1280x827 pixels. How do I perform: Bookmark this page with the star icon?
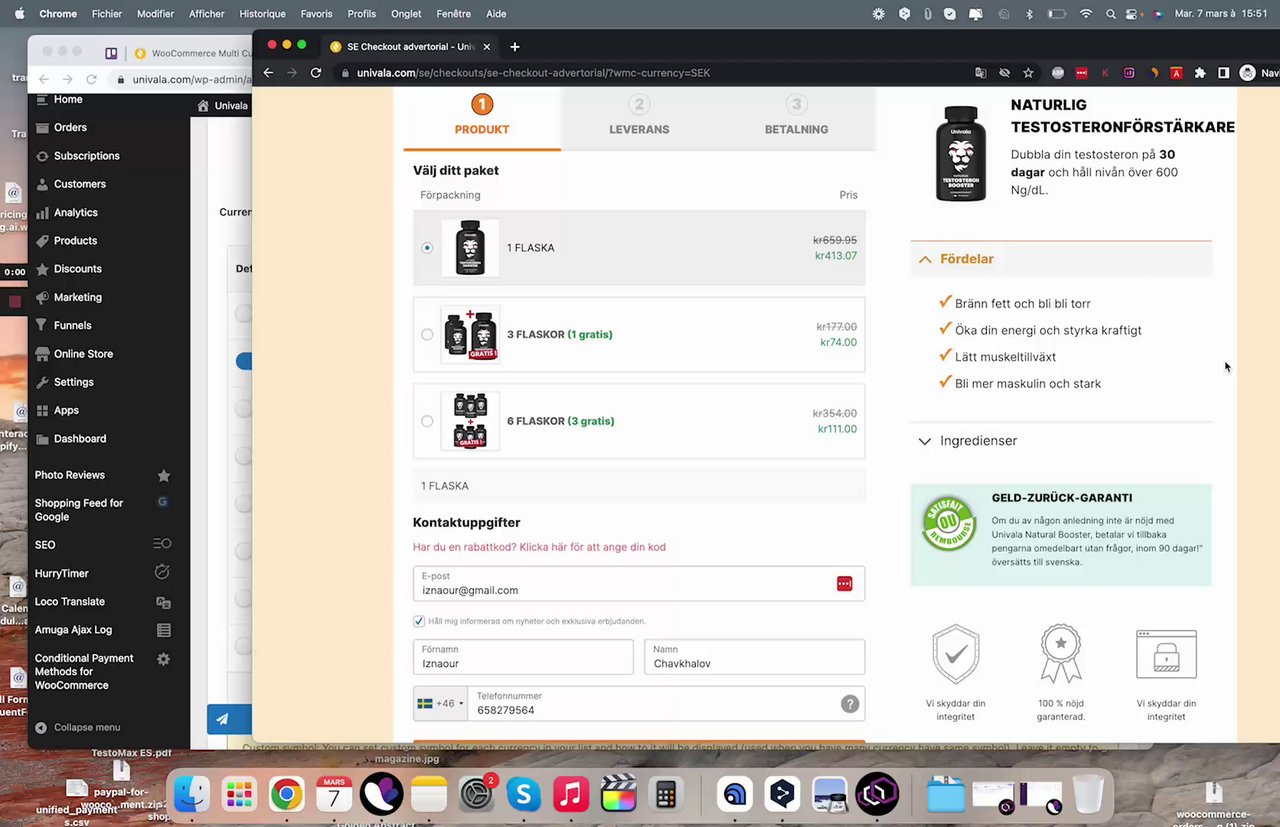1028,73
